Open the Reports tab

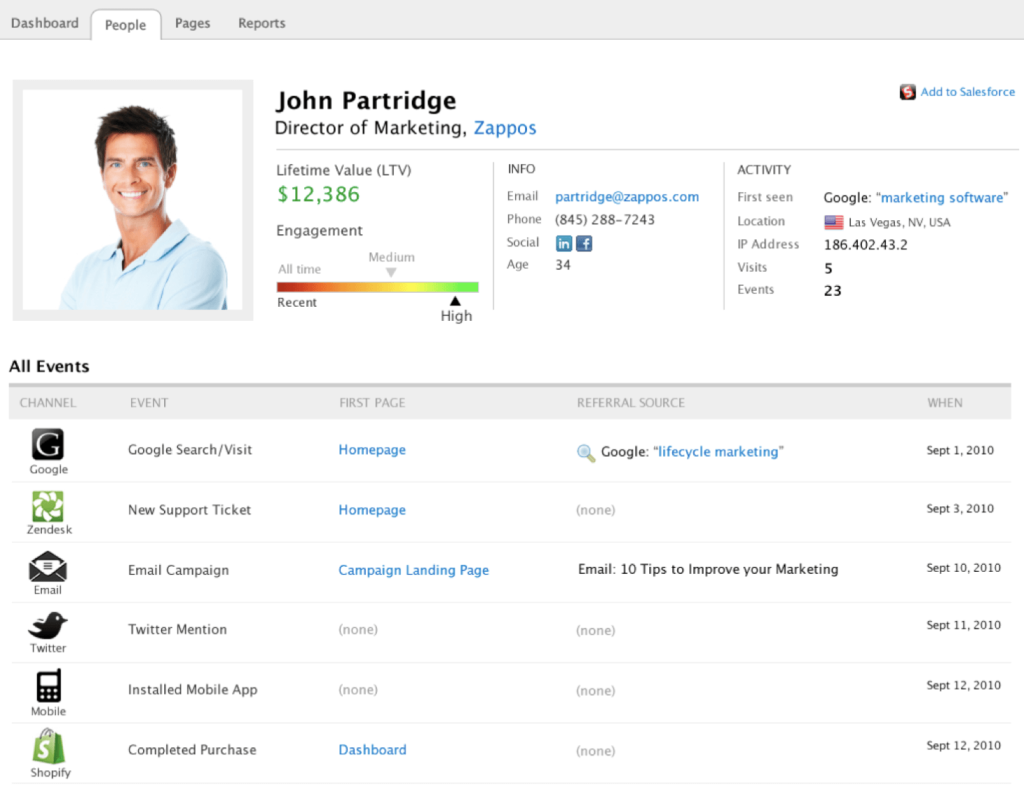coord(261,23)
